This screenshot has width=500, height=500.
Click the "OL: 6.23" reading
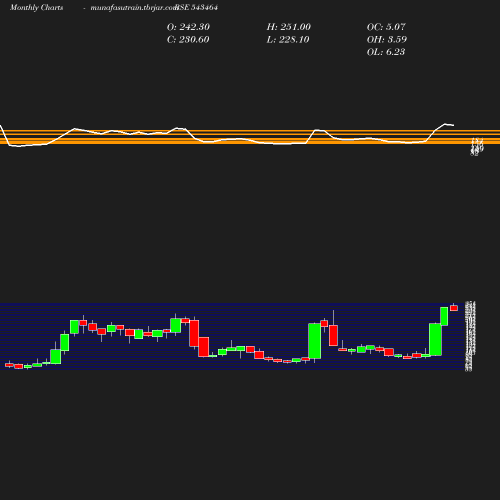[386, 52]
